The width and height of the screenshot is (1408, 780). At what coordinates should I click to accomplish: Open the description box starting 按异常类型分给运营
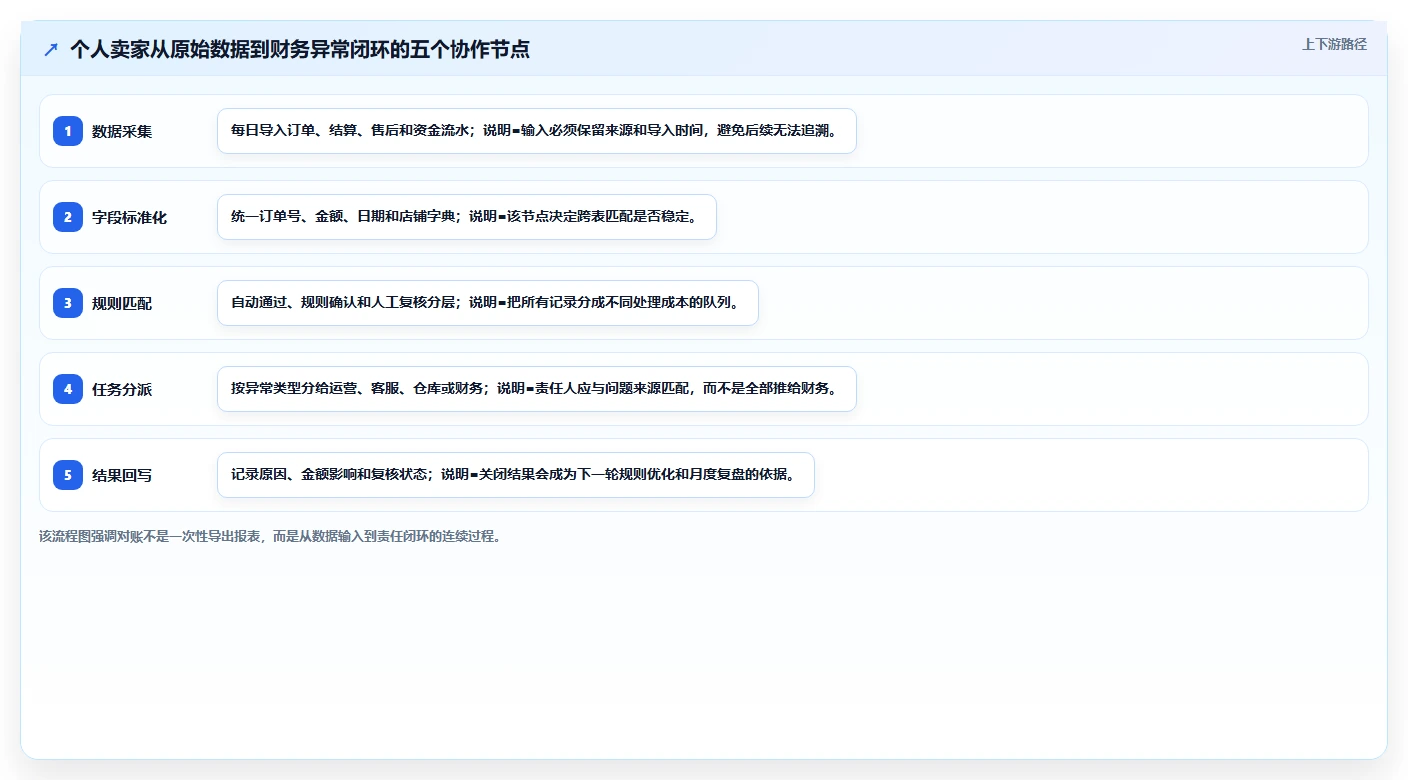point(537,389)
